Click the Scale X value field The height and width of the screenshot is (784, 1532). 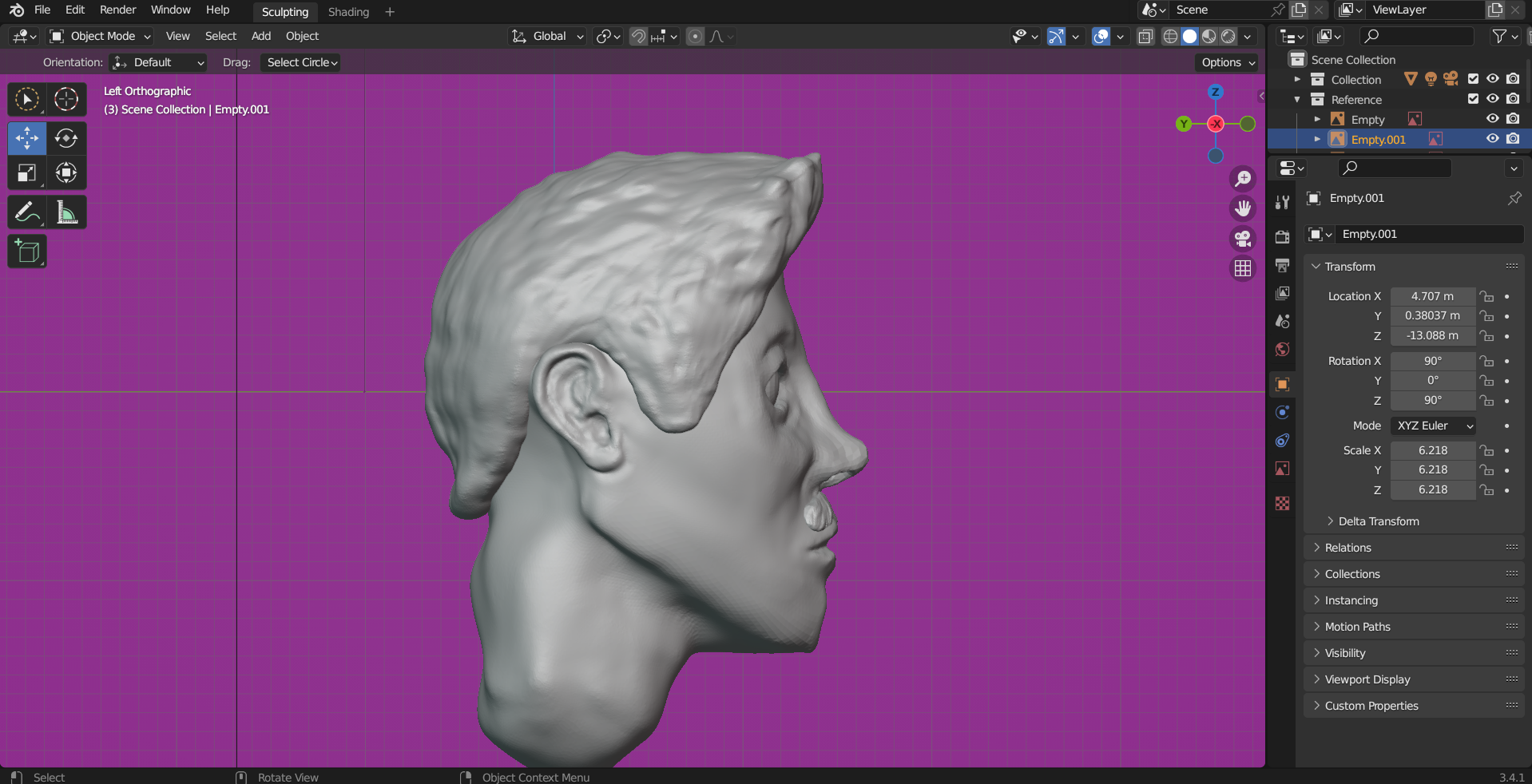1432,450
